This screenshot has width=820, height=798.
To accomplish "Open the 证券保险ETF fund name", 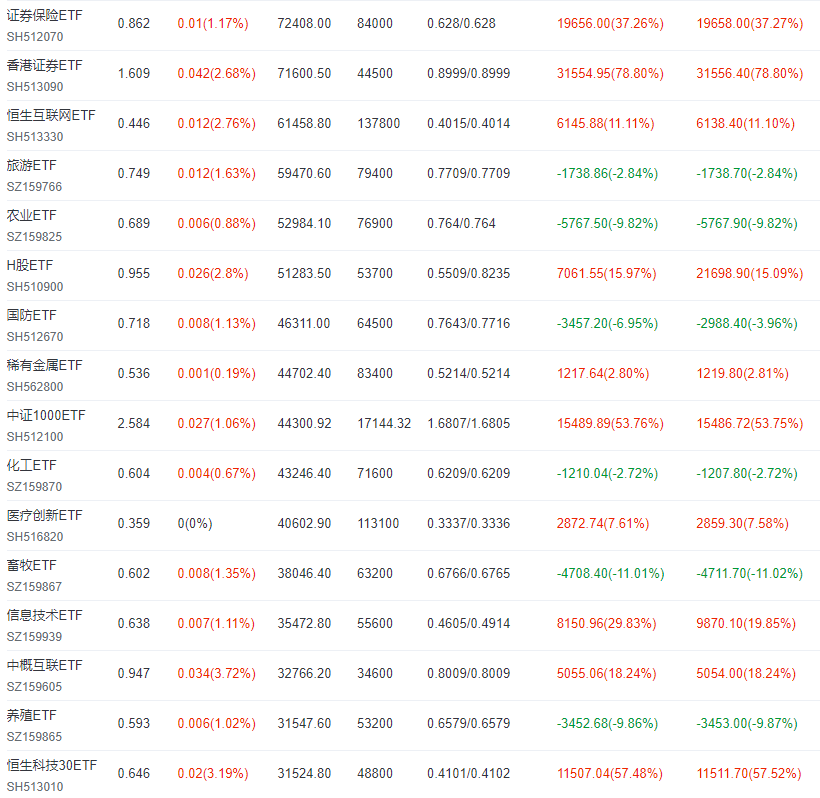I will coord(44,16).
